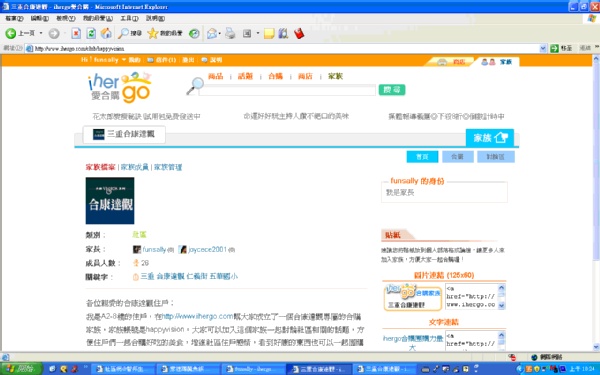Screen dimensions: 600x375
Task: Stop page loading with the red X icon
Action: click(76, 33)
